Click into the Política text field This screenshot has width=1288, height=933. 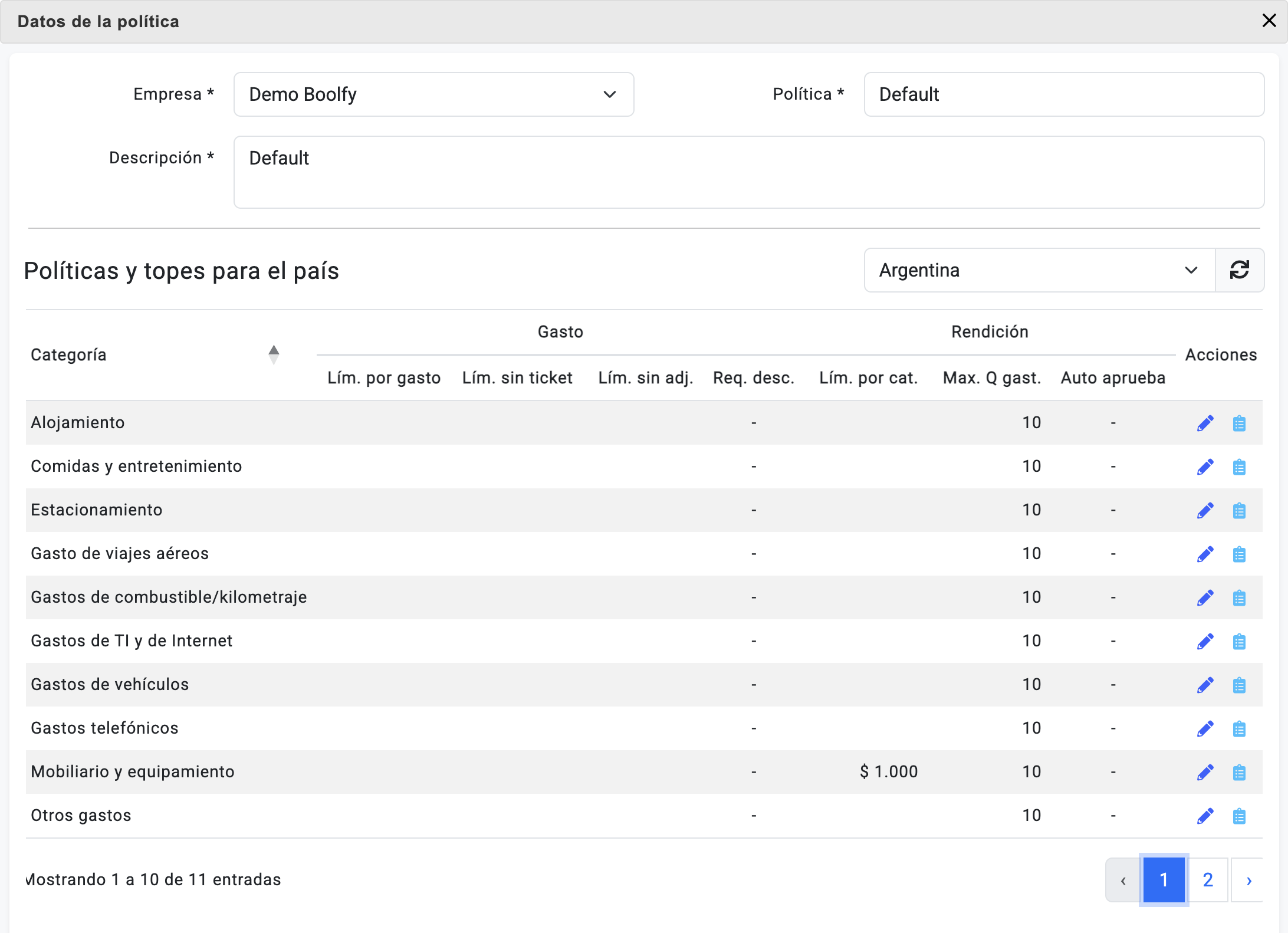tap(1063, 94)
